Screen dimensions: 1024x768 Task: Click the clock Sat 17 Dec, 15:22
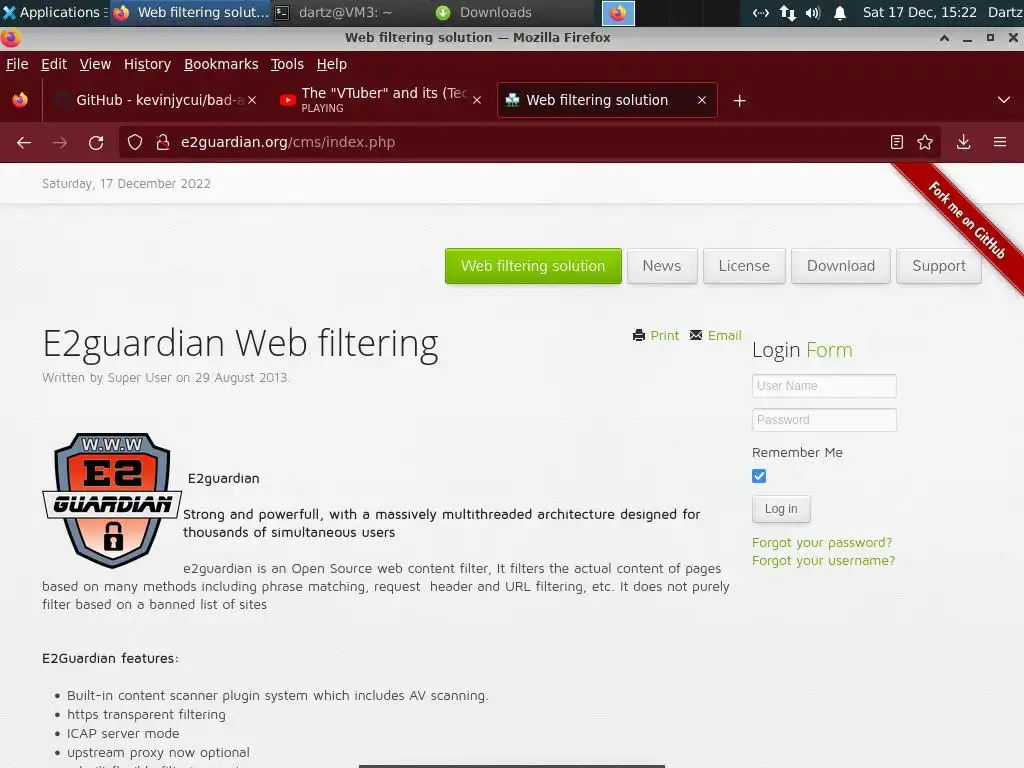[x=920, y=12]
